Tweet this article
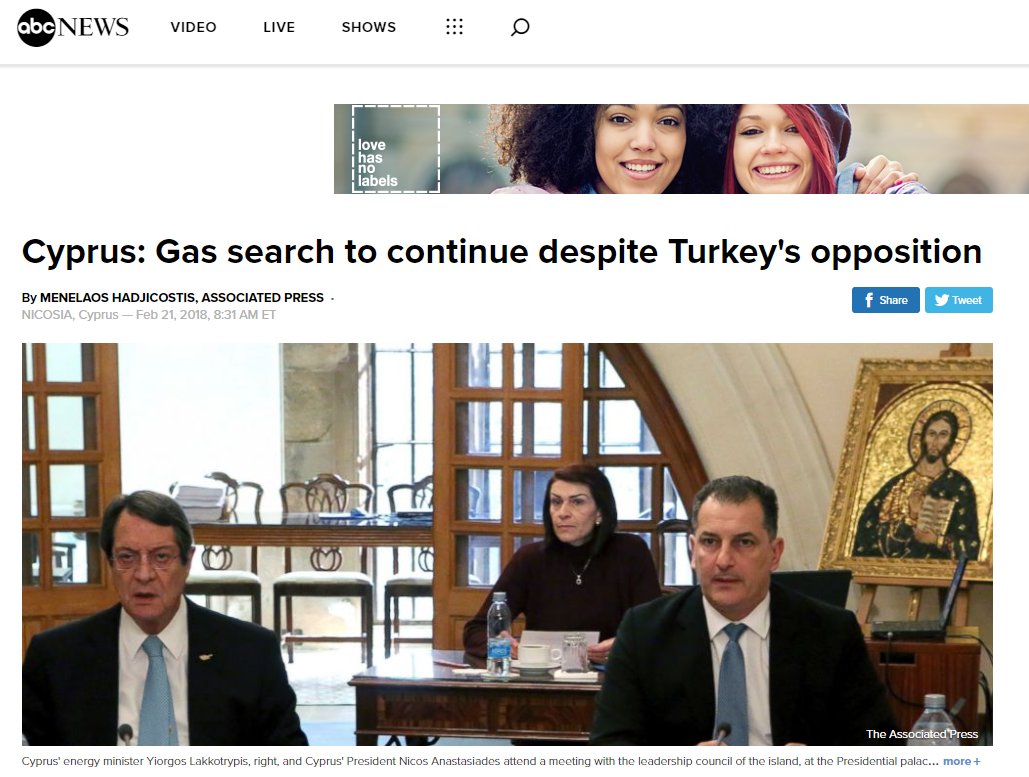 [x=959, y=300]
